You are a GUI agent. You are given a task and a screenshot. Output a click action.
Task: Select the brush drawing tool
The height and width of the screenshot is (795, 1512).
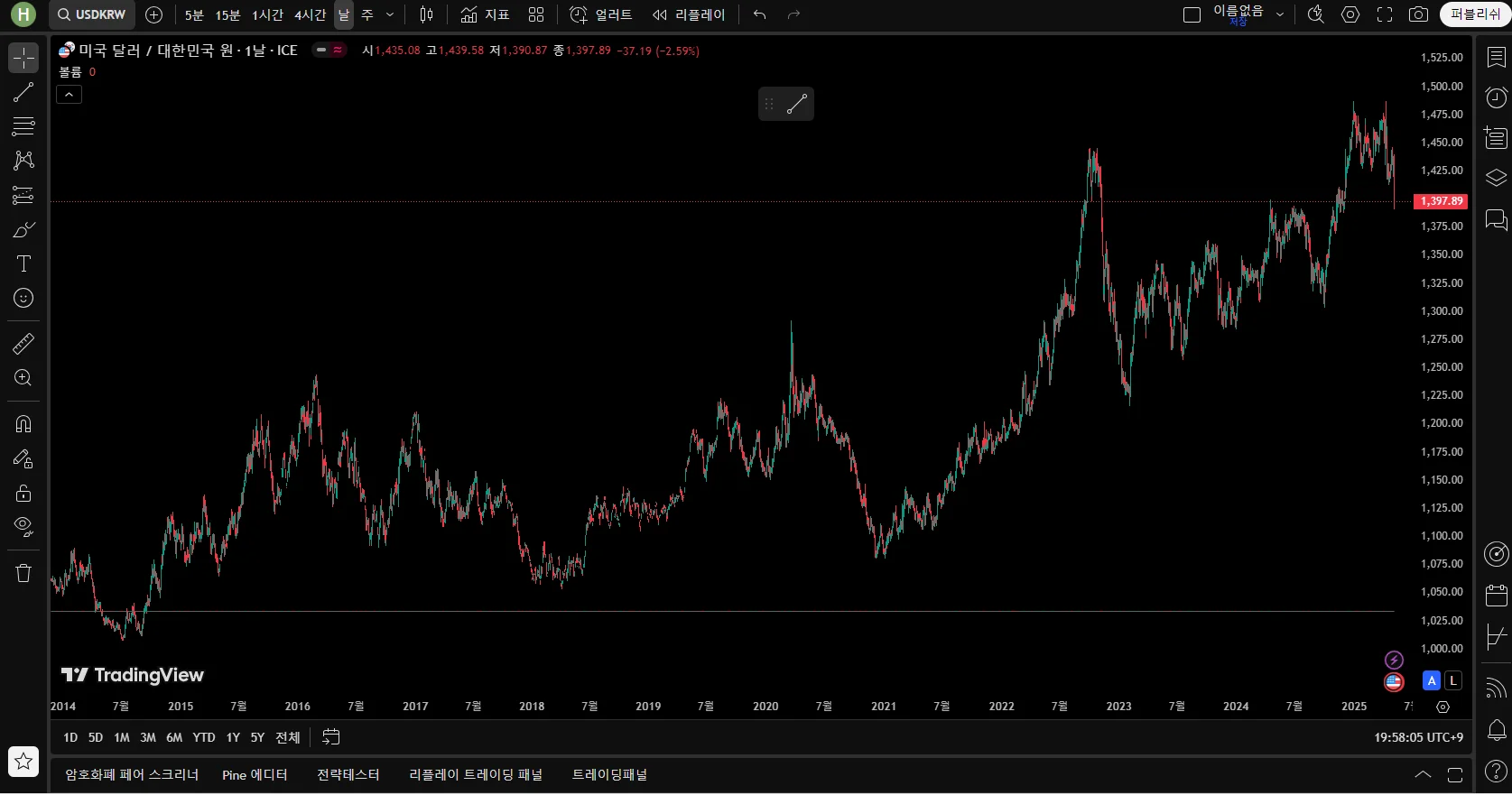[x=23, y=230]
